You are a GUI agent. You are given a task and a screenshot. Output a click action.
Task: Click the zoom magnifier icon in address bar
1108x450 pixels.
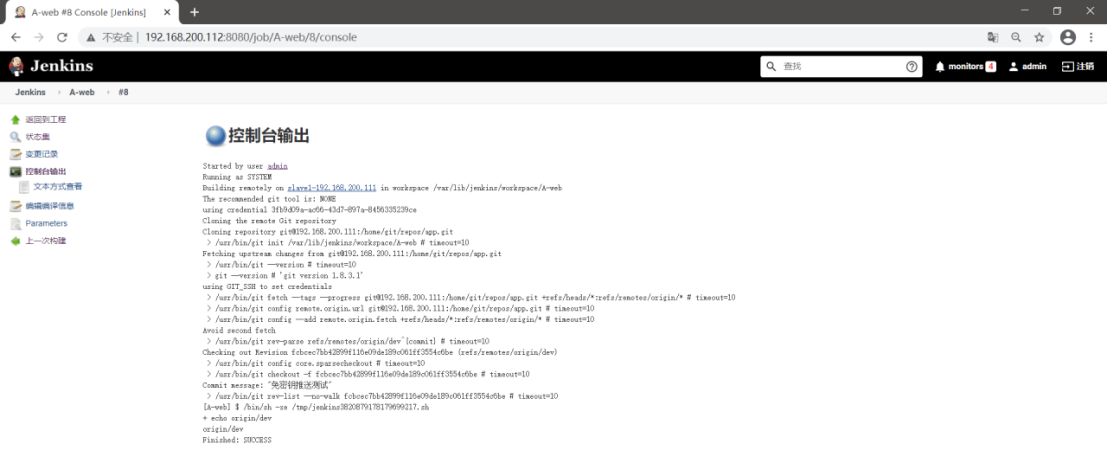tap(1015, 37)
